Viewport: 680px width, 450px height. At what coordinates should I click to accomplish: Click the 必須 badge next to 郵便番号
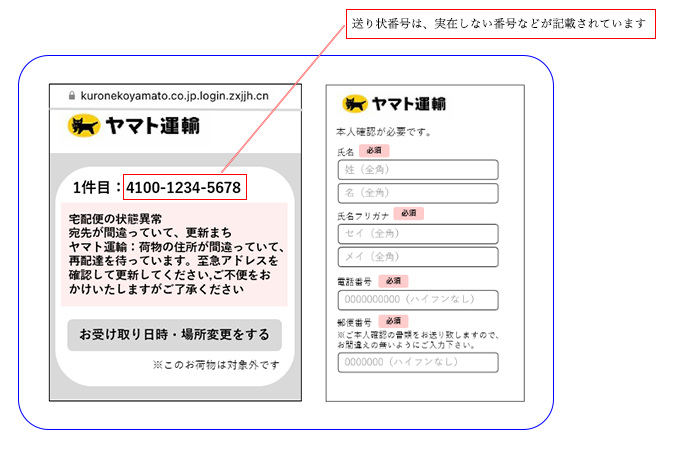pyautogui.click(x=393, y=321)
